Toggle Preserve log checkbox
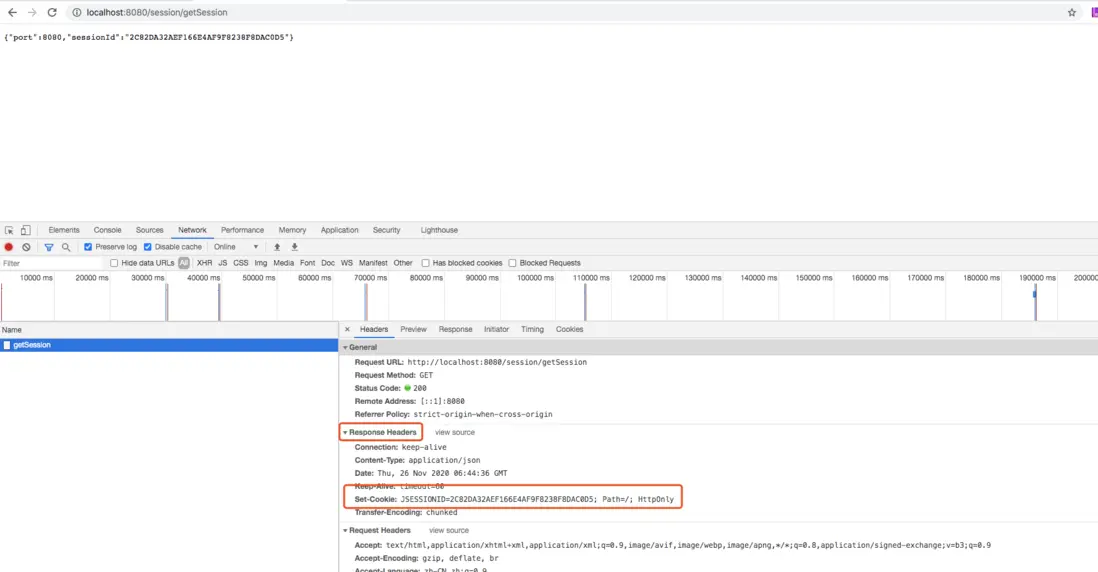1098x572 pixels. click(88, 247)
